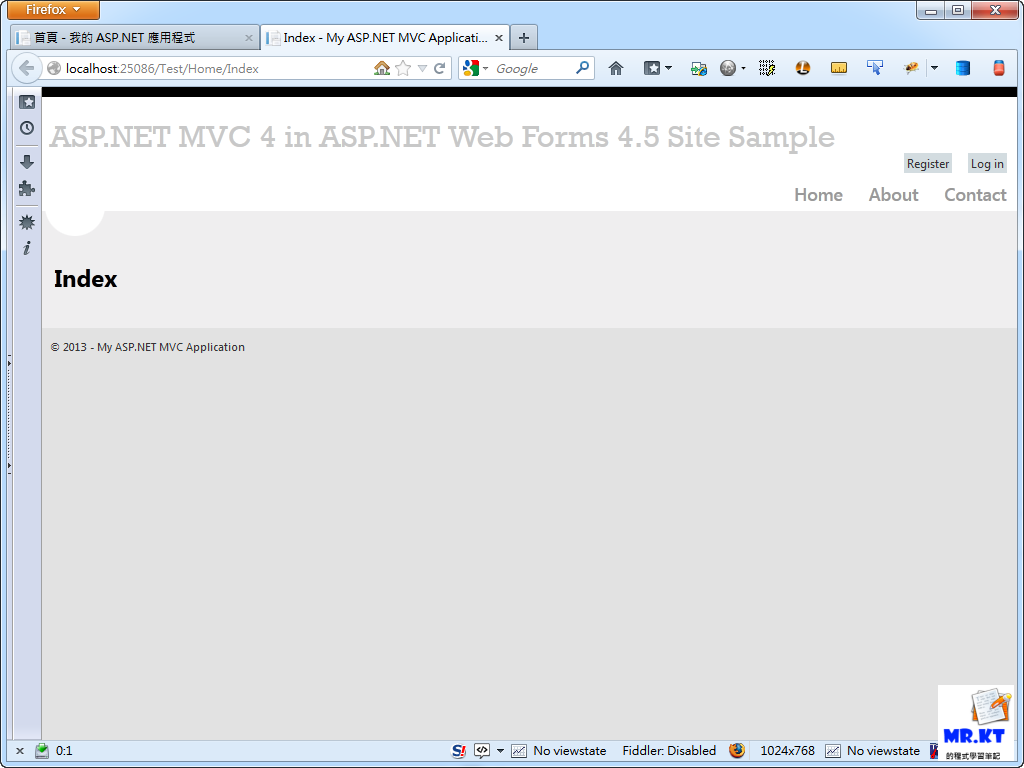The image size is (1024, 768).
Task: Click the Log in link
Action: (987, 163)
